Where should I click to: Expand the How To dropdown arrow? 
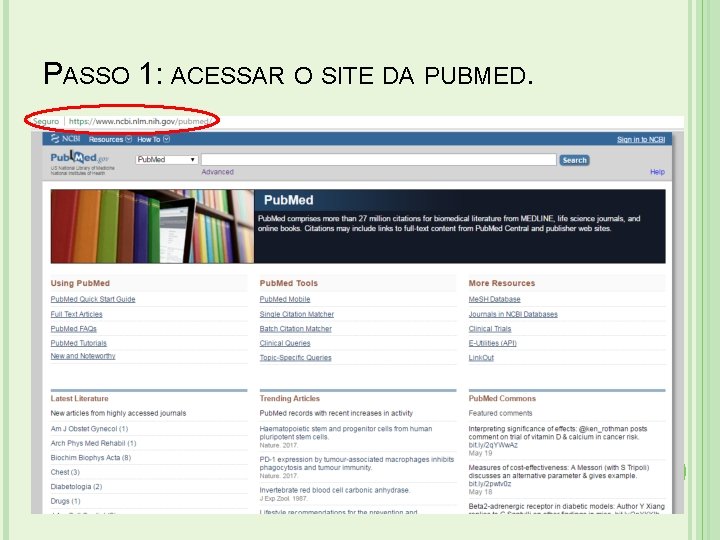(x=166, y=139)
